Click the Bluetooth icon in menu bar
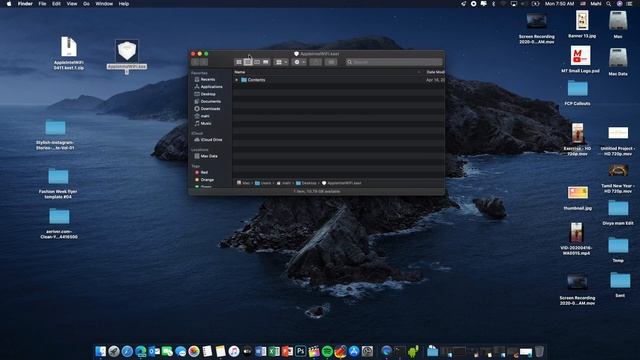 point(493,4)
